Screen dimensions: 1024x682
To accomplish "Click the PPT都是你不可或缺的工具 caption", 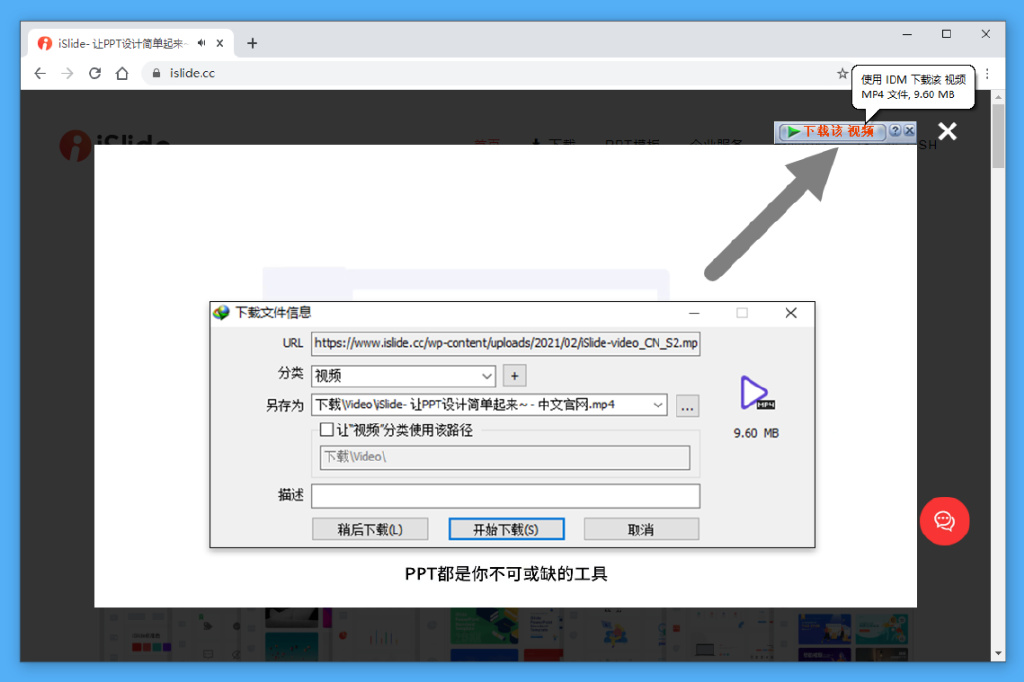I will click(x=506, y=574).
